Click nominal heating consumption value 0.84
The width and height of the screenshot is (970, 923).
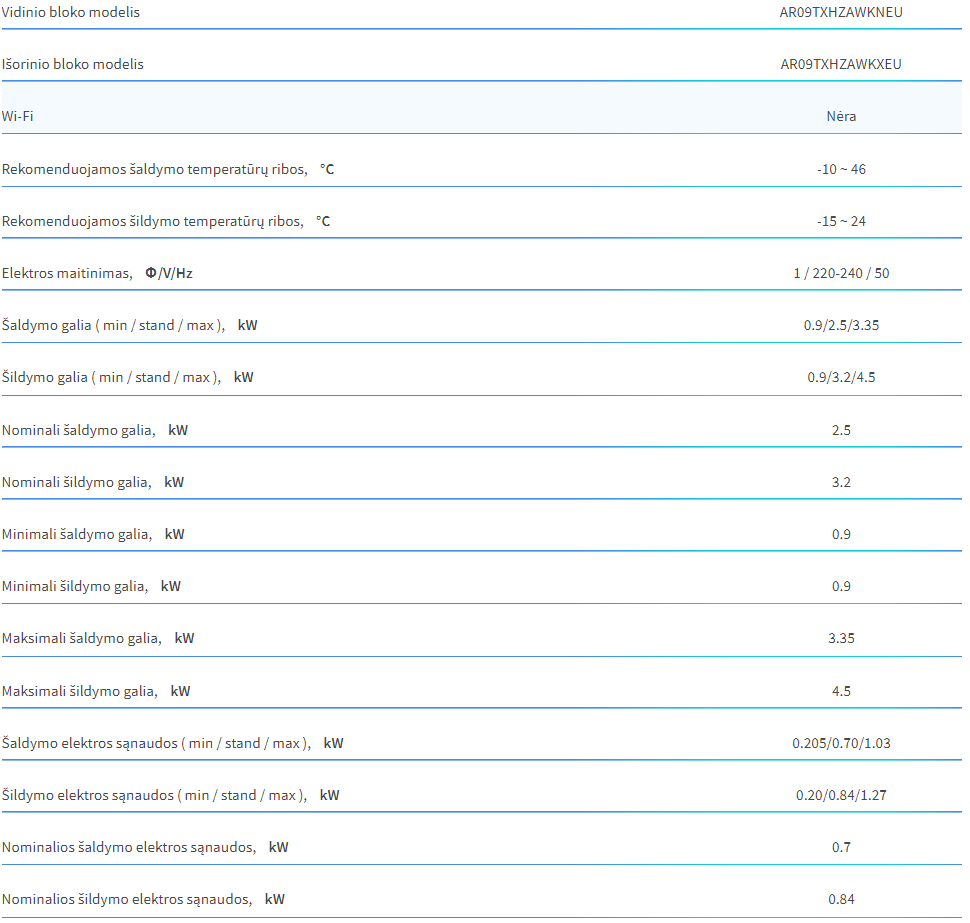[x=841, y=899]
